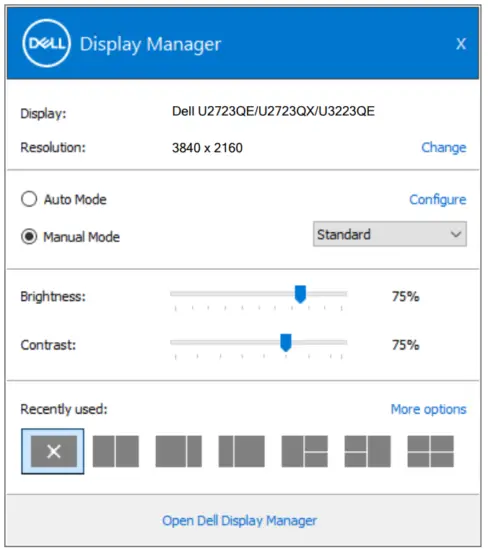Open More options for layouts
Viewport: 488px width, 550px height.
pos(429,409)
